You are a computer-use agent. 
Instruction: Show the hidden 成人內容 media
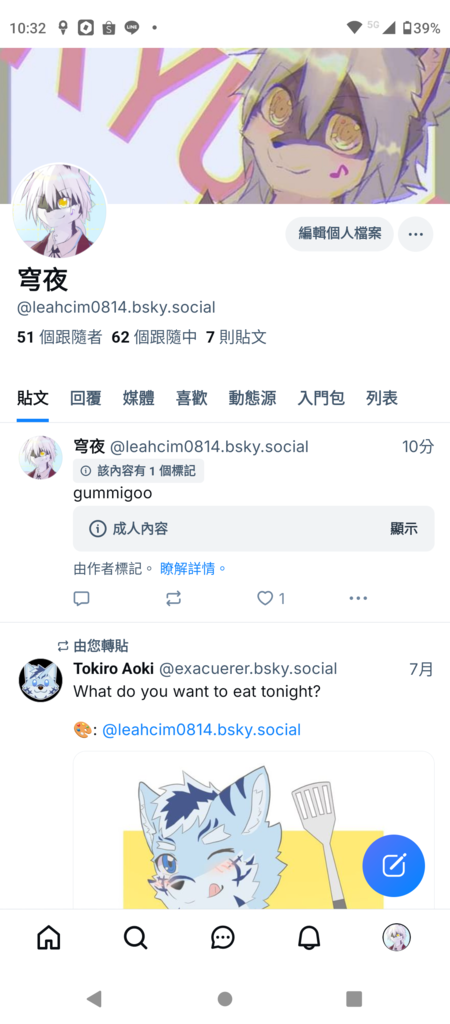(404, 529)
